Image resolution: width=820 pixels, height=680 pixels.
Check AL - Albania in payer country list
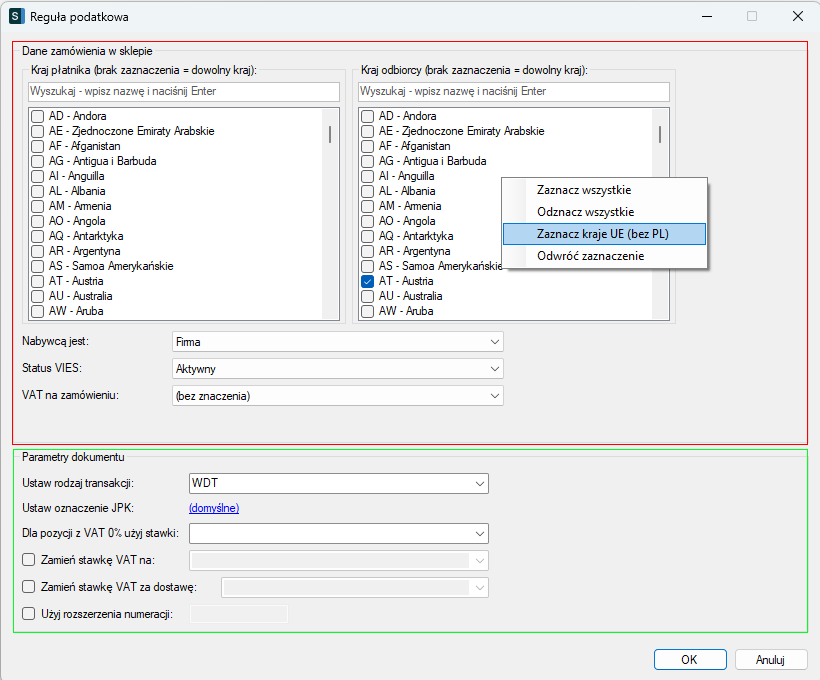coord(37,191)
